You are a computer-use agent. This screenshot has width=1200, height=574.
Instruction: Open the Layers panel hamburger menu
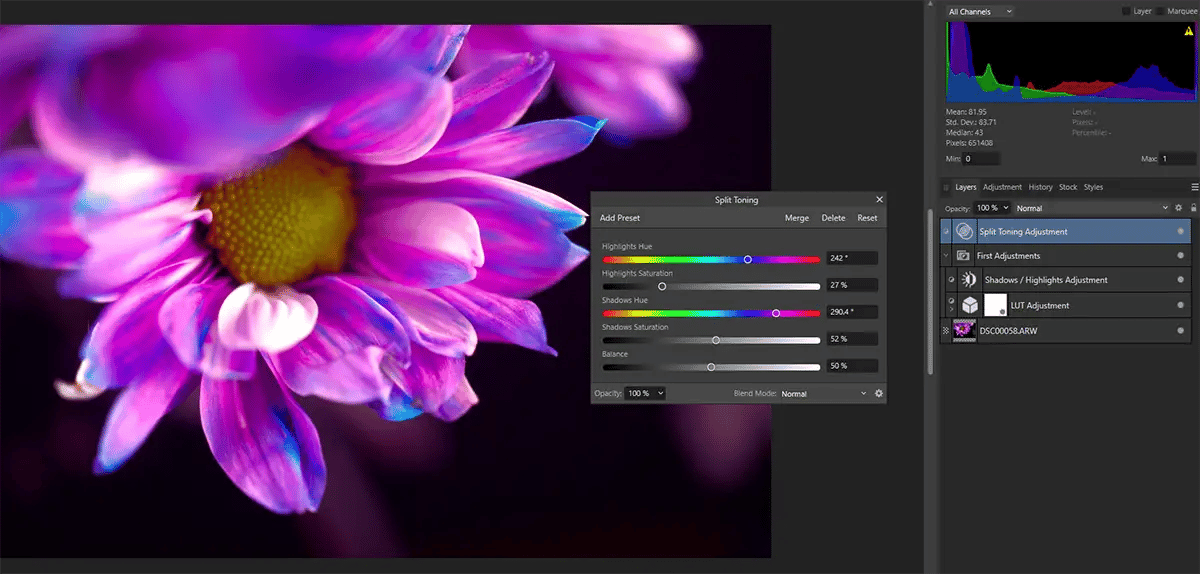[1194, 187]
